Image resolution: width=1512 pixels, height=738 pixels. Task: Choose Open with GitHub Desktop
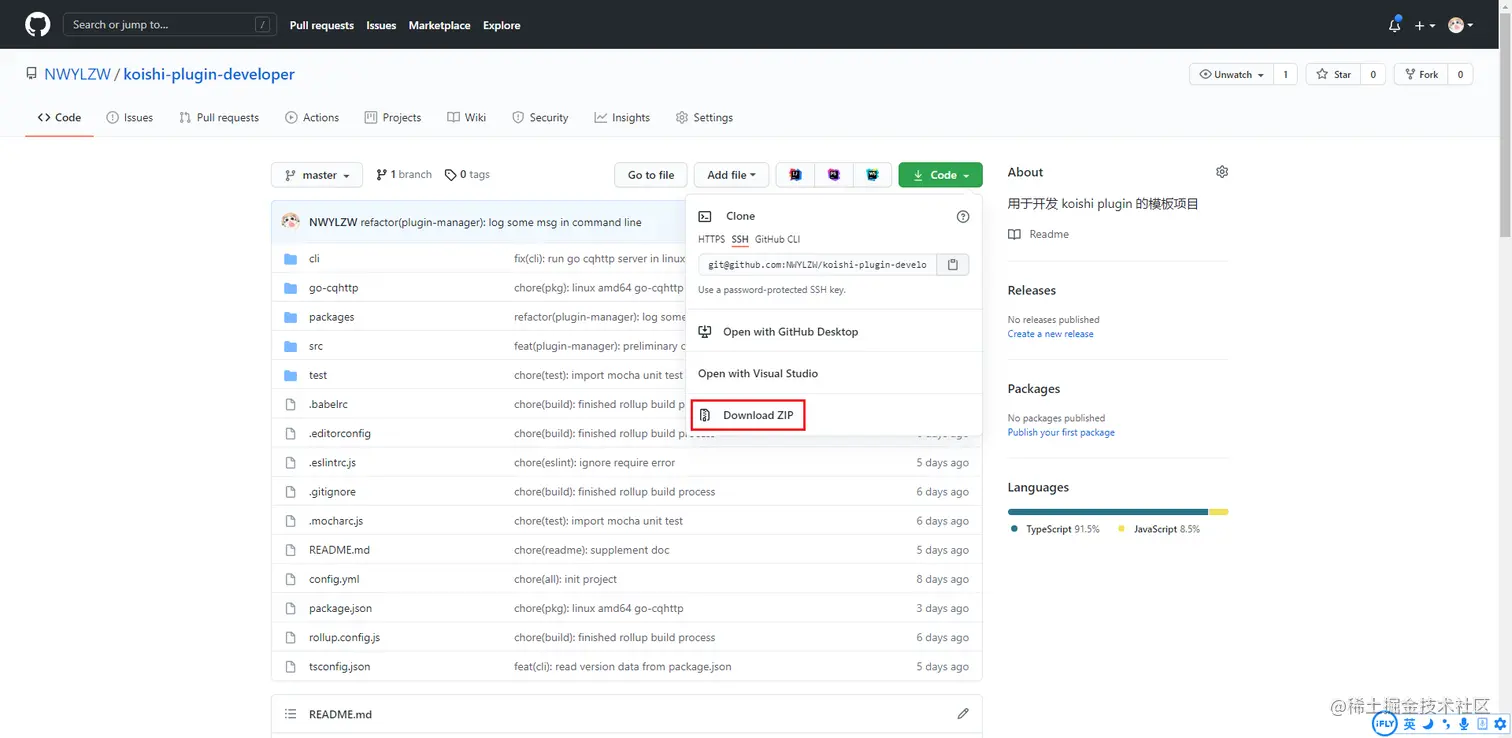click(x=834, y=332)
